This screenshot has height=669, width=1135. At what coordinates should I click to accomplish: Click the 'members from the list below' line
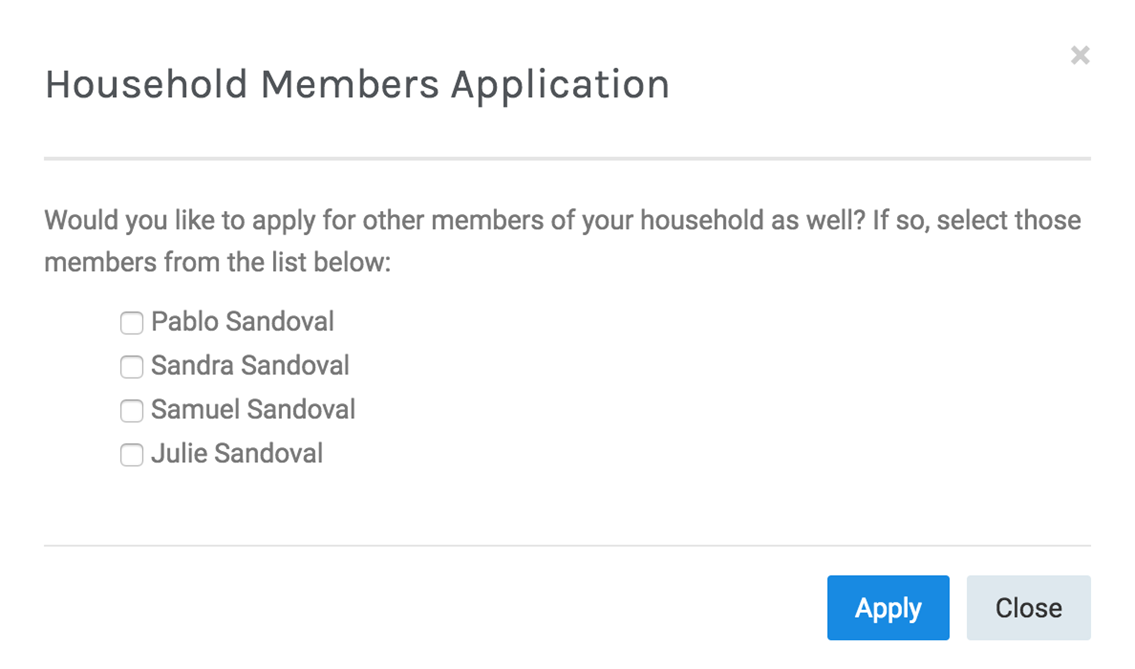click(x=217, y=264)
